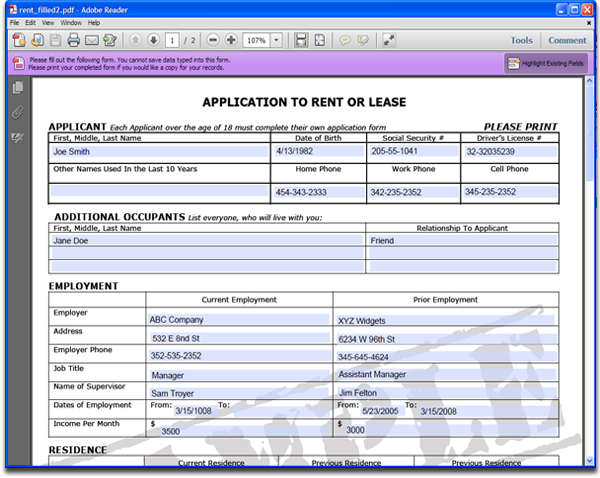Click the PDF form icon in purple bar
600x478 pixels.
(18, 64)
